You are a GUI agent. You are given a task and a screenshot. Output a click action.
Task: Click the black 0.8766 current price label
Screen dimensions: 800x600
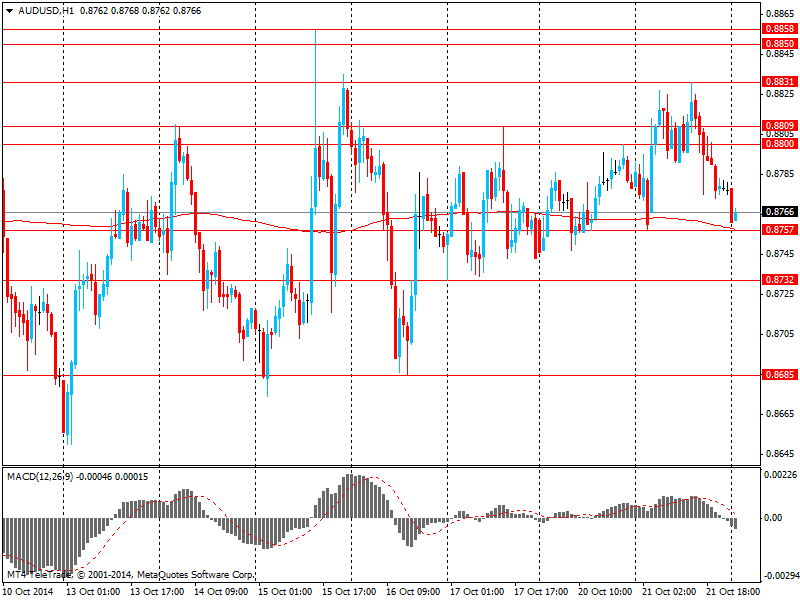(x=779, y=212)
